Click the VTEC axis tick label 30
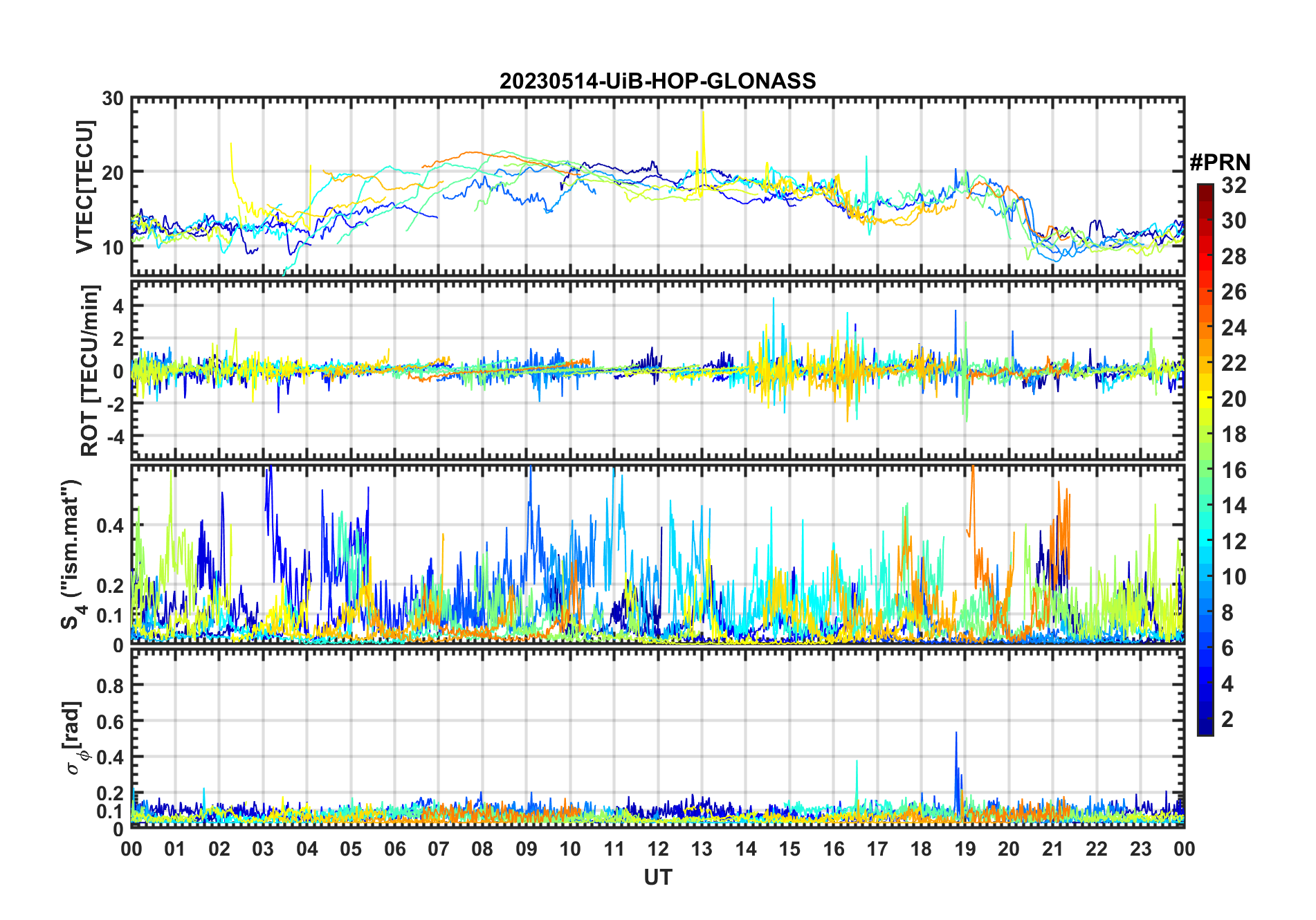Image resolution: width=1316 pixels, height=920 pixels. coord(113,99)
